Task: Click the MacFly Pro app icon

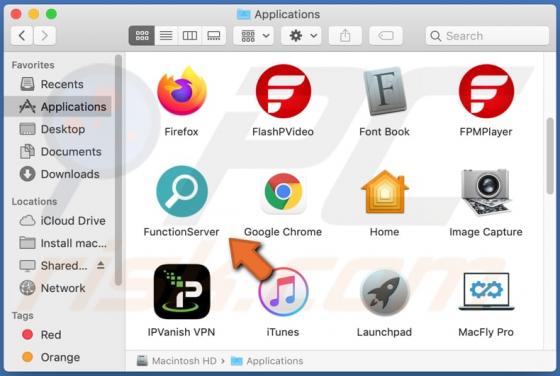Action: [486, 291]
